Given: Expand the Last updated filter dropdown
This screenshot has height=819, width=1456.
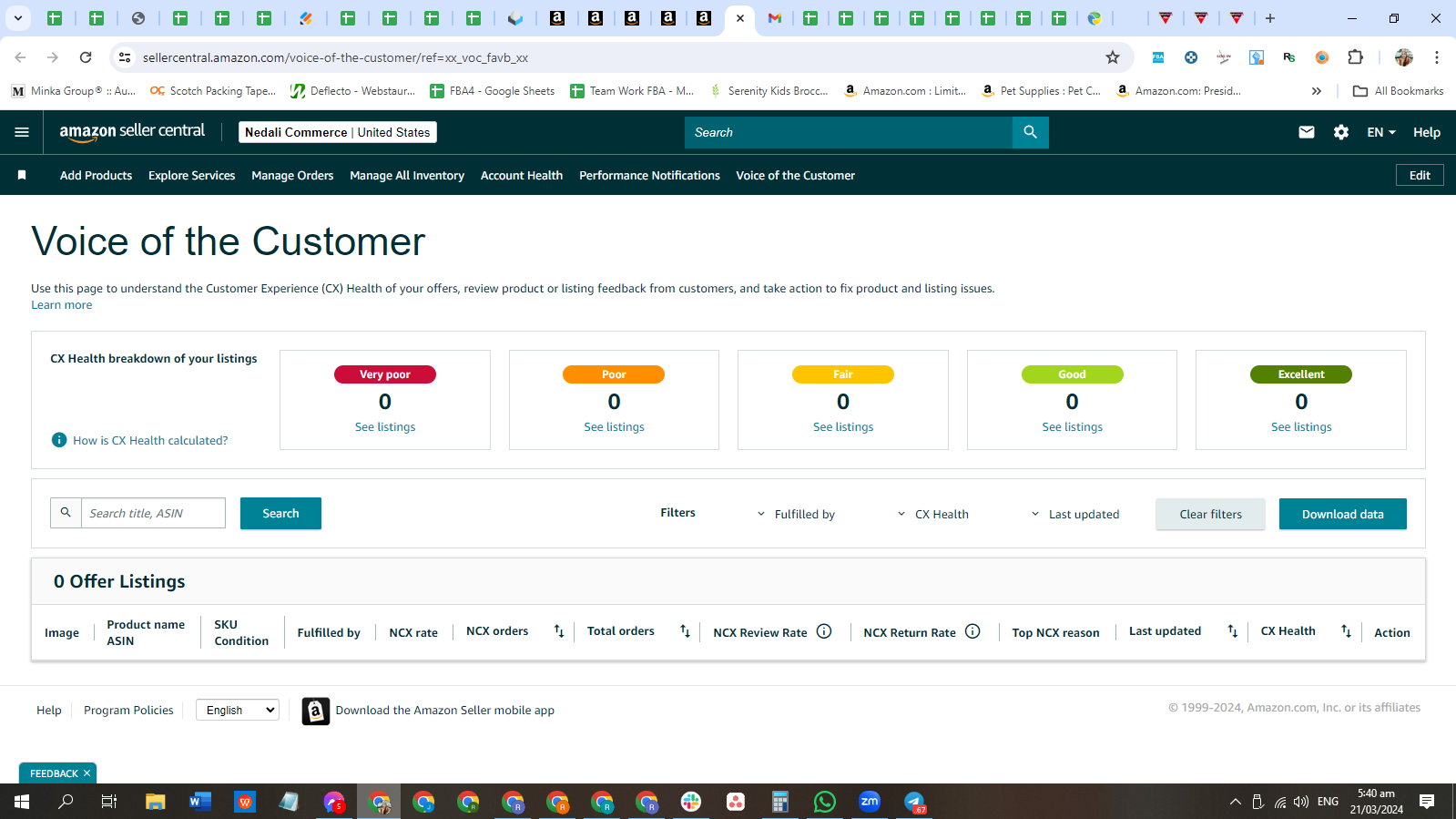Looking at the screenshot, I should point(1074,514).
